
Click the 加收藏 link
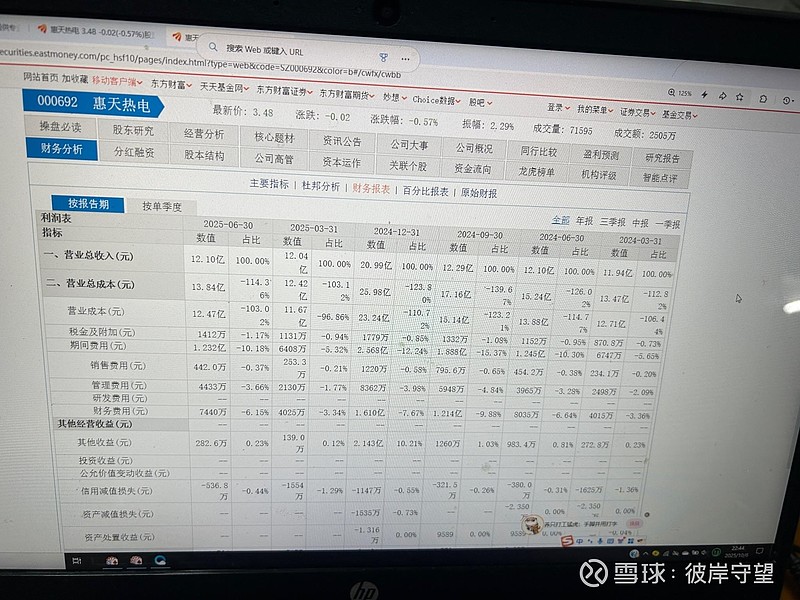(75, 79)
